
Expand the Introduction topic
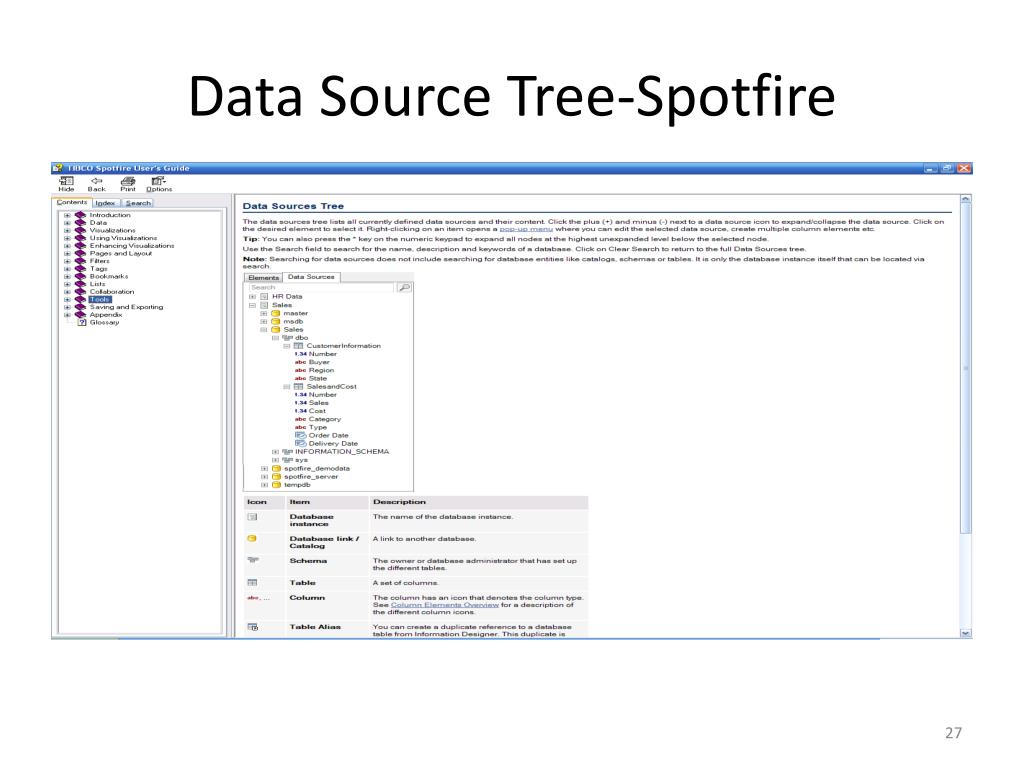click(67, 215)
